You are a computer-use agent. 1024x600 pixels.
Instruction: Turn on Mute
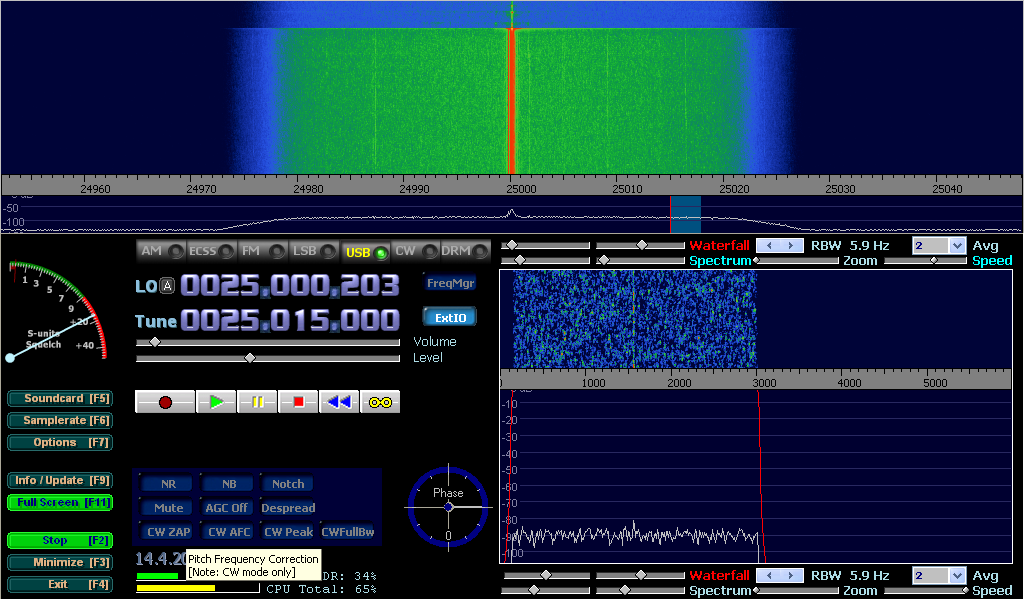(x=168, y=508)
